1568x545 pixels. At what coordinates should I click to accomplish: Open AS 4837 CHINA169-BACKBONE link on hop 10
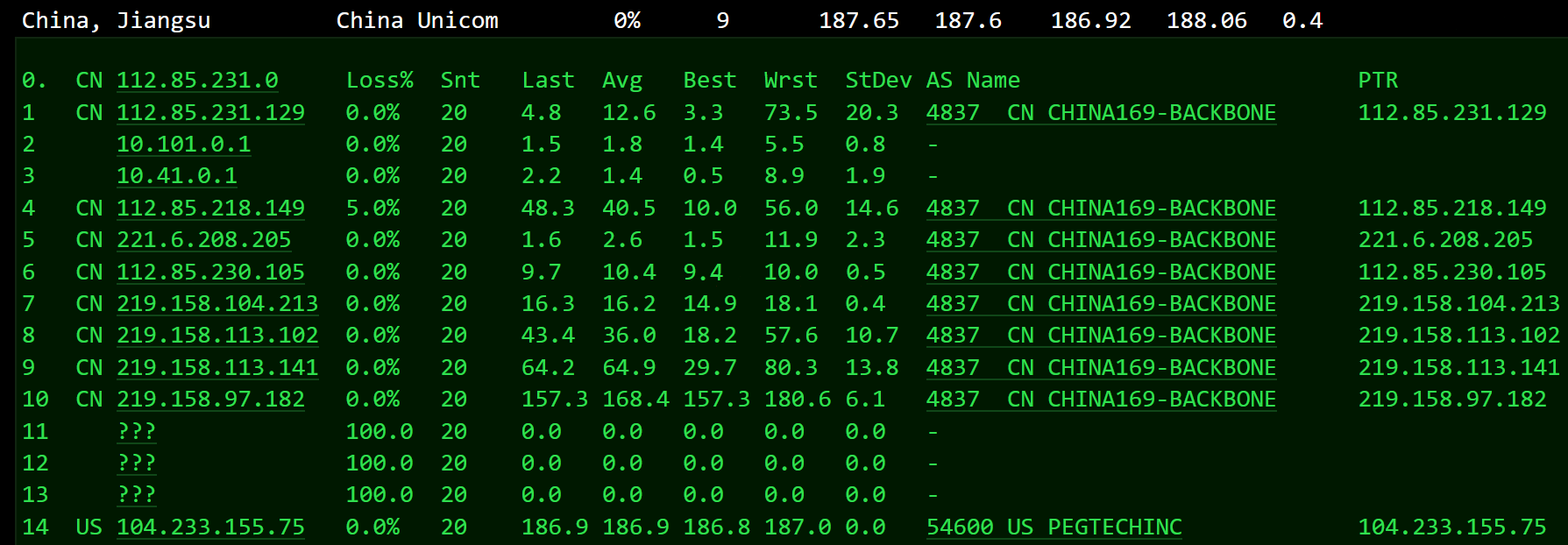[x=1101, y=400]
